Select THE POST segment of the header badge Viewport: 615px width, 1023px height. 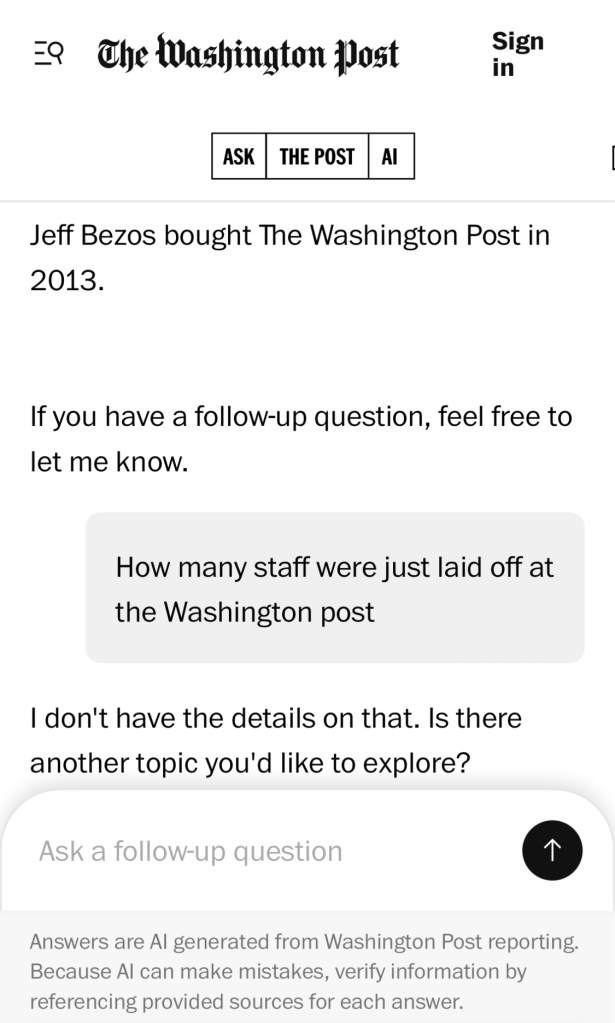click(x=317, y=156)
